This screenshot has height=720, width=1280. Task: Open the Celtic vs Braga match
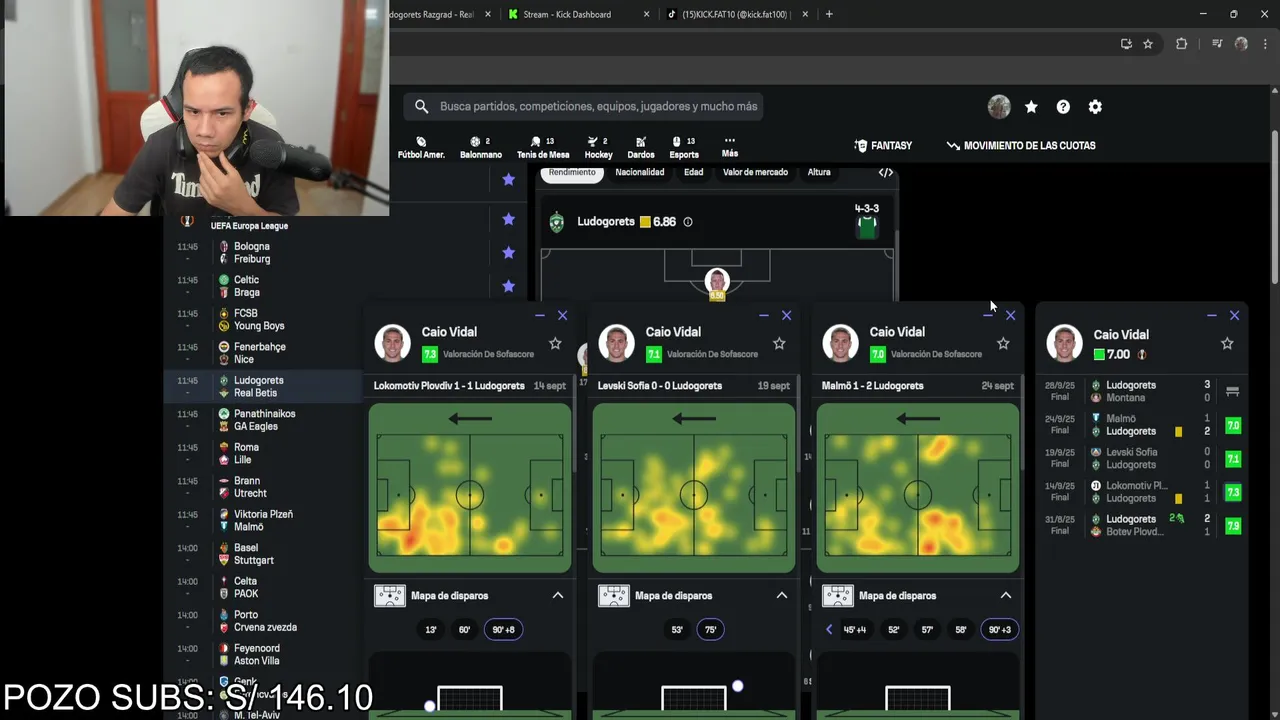(263, 286)
